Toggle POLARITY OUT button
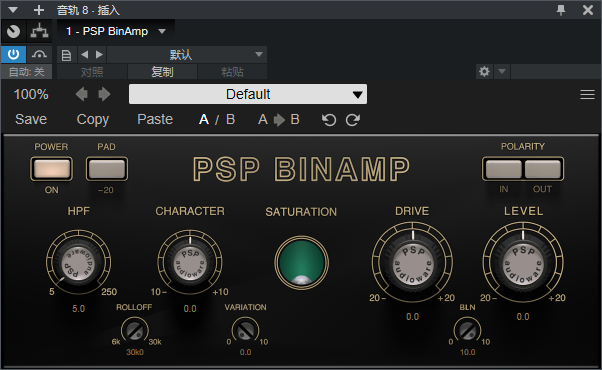 [x=543, y=169]
